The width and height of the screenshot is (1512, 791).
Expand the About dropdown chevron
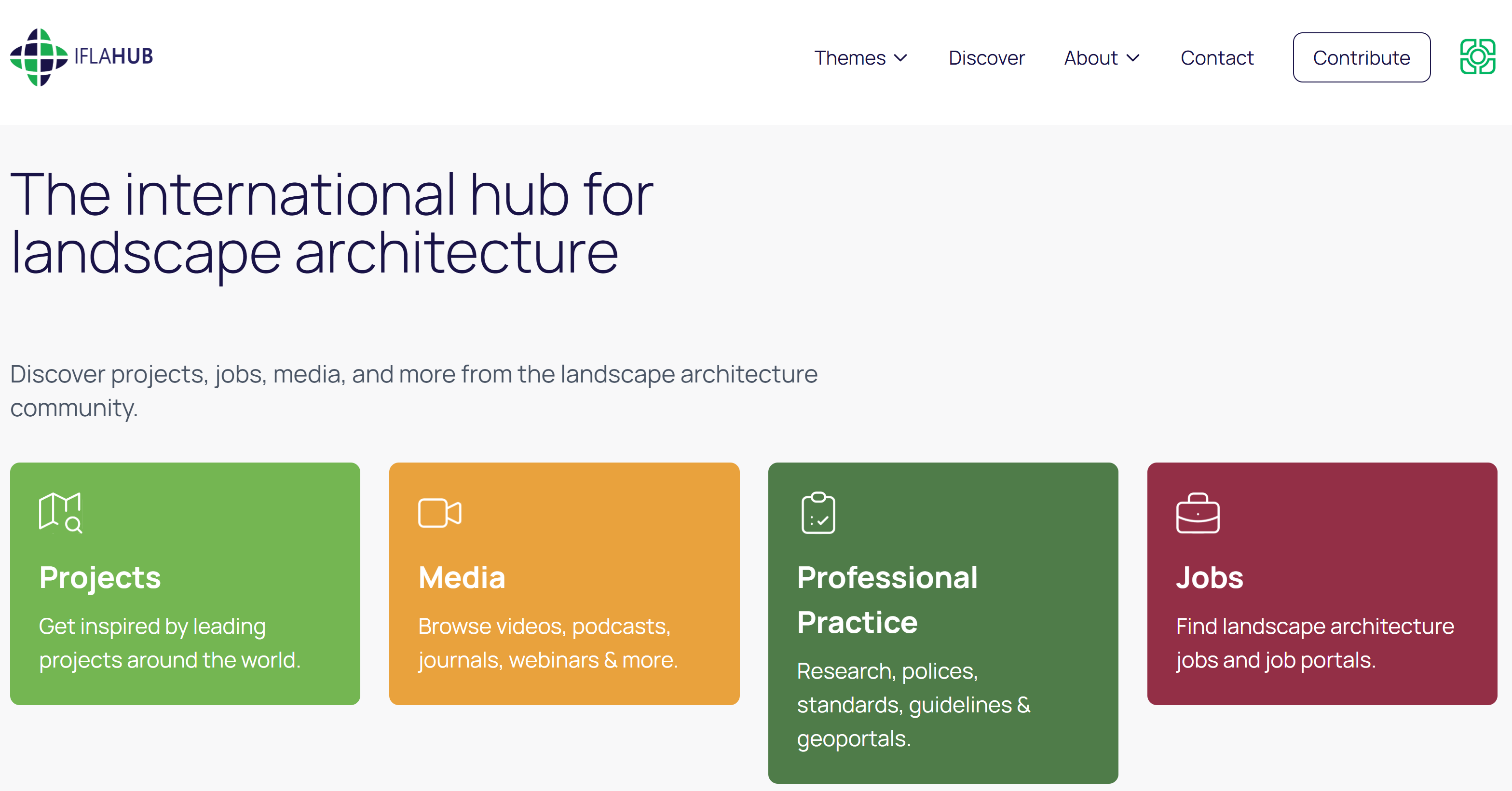[1133, 58]
